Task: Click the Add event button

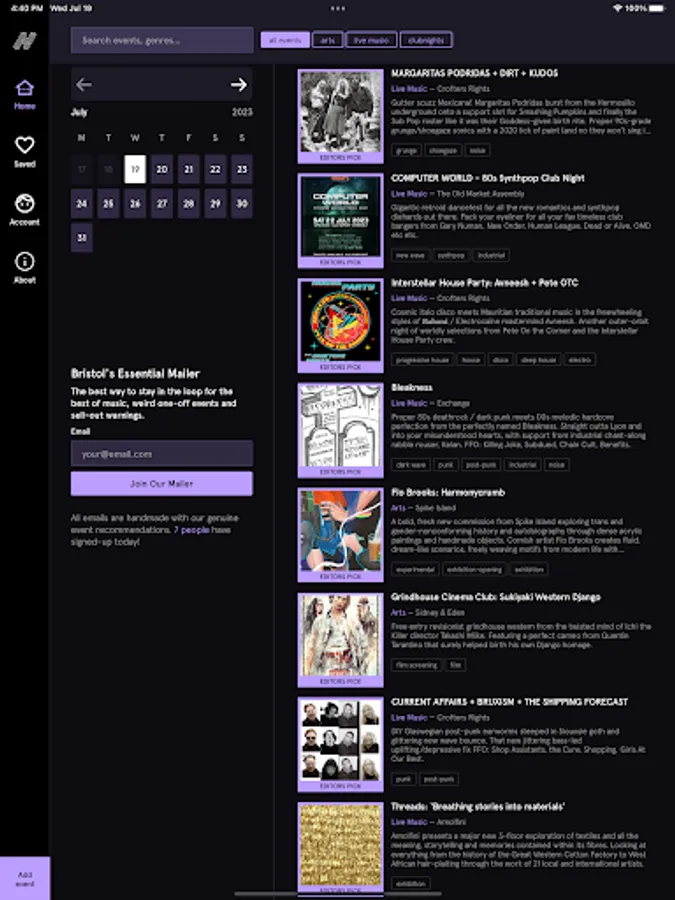Action: [25, 879]
